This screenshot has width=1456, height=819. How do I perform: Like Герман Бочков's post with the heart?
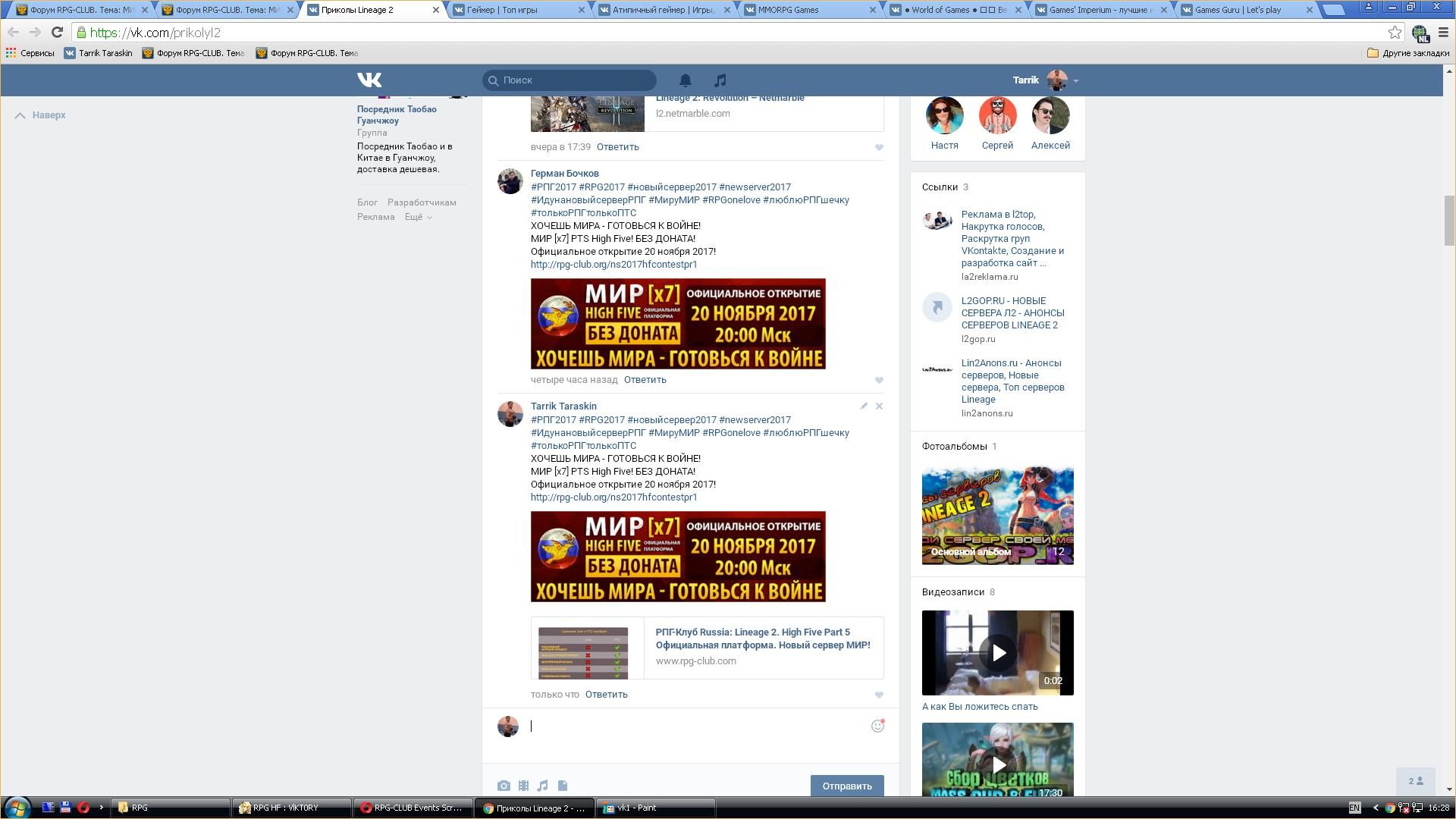tap(879, 380)
